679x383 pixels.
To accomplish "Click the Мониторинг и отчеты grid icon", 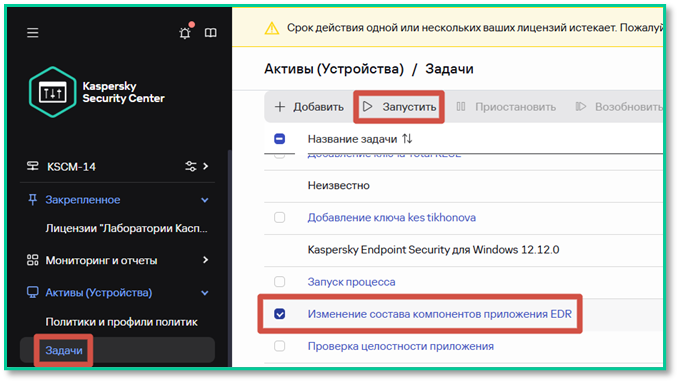I will click(32, 260).
